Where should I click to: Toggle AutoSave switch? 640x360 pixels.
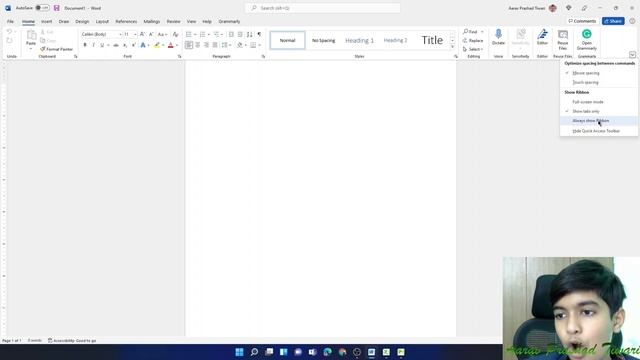(42, 8)
